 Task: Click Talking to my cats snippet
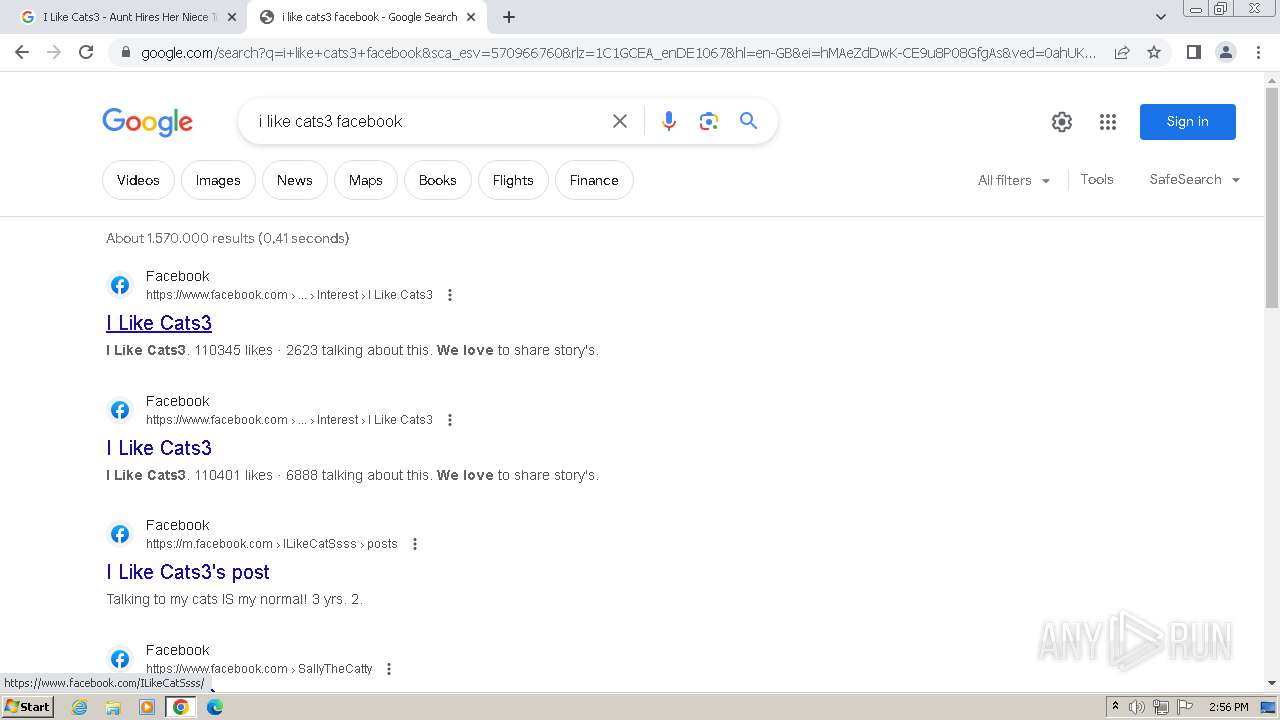click(235, 599)
